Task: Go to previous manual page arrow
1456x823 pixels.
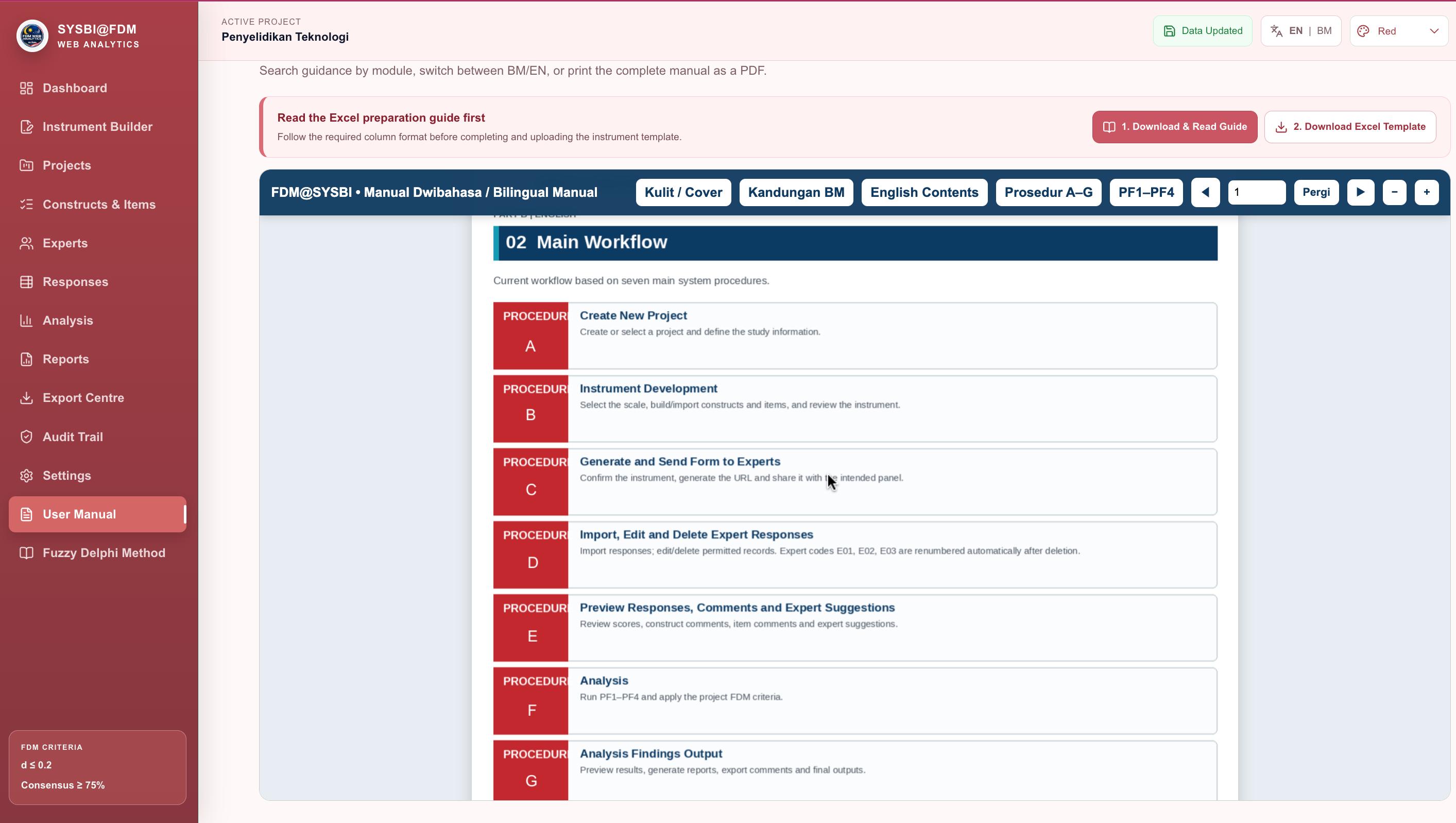Action: tap(1205, 192)
